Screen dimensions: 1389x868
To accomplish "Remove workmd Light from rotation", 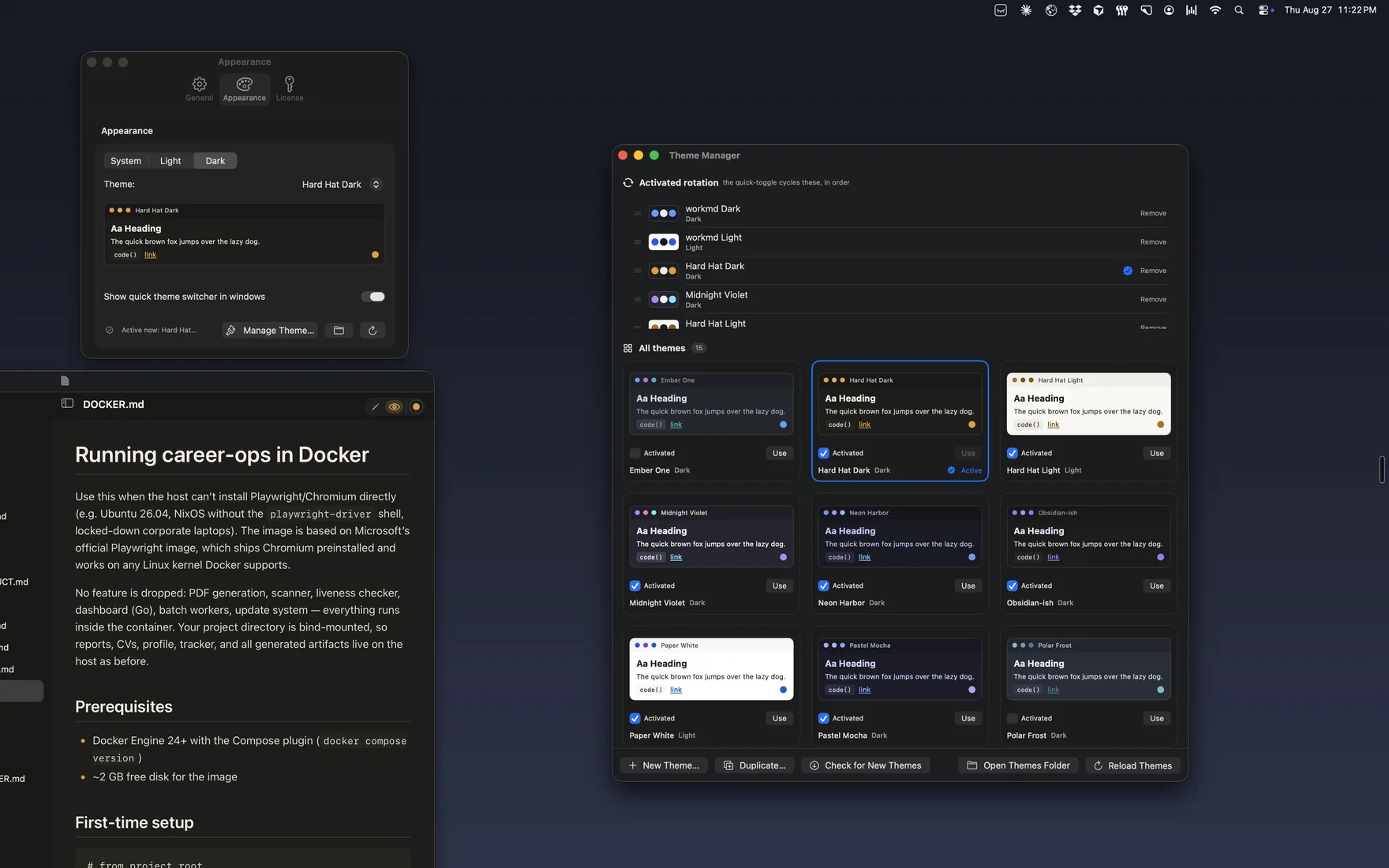I will click(x=1153, y=242).
